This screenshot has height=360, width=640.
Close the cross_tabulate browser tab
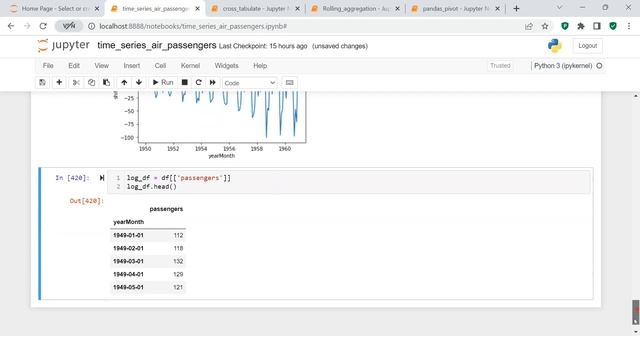pyautogui.click(x=297, y=9)
